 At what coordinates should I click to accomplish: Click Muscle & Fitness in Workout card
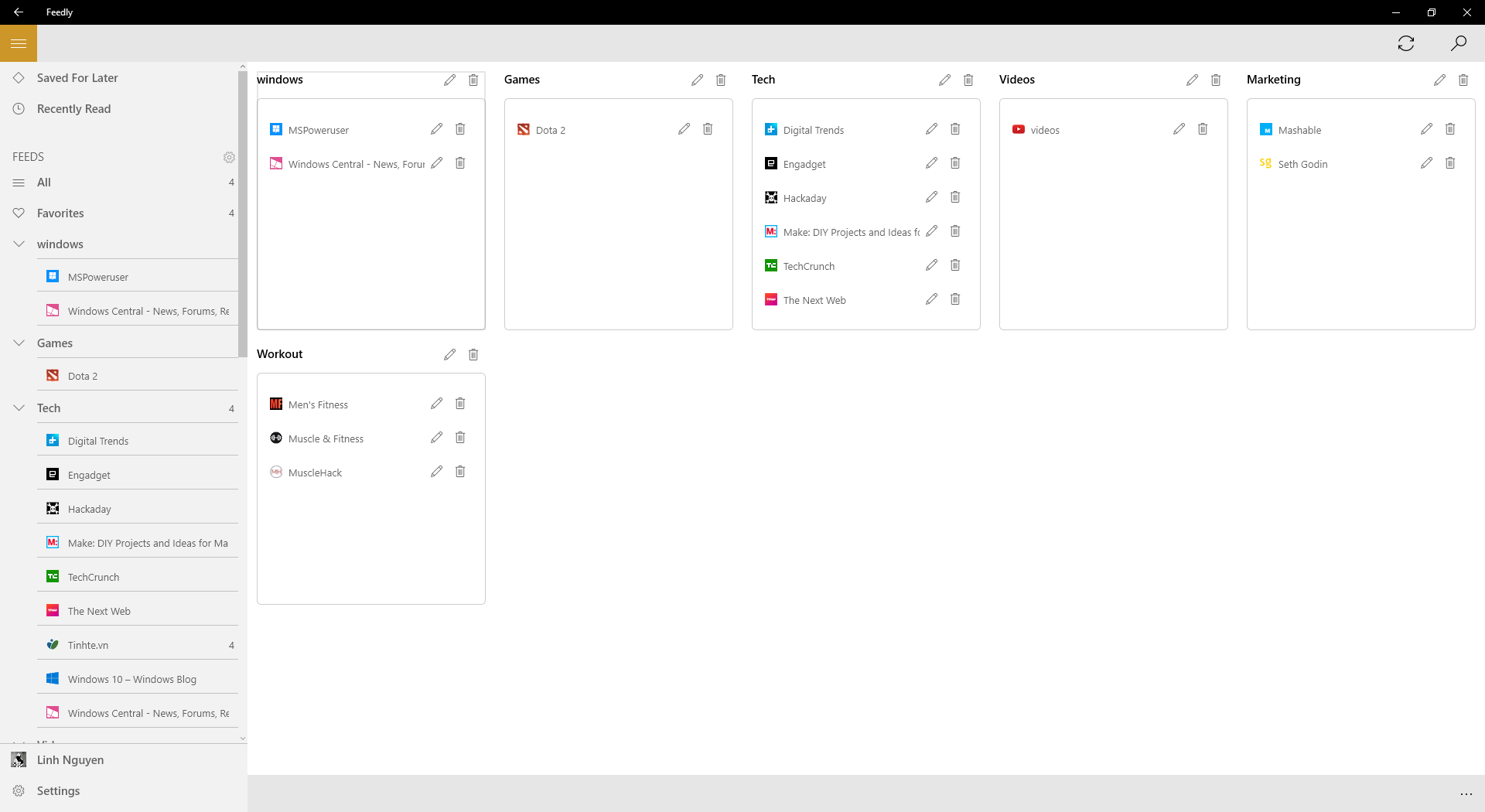pos(326,438)
